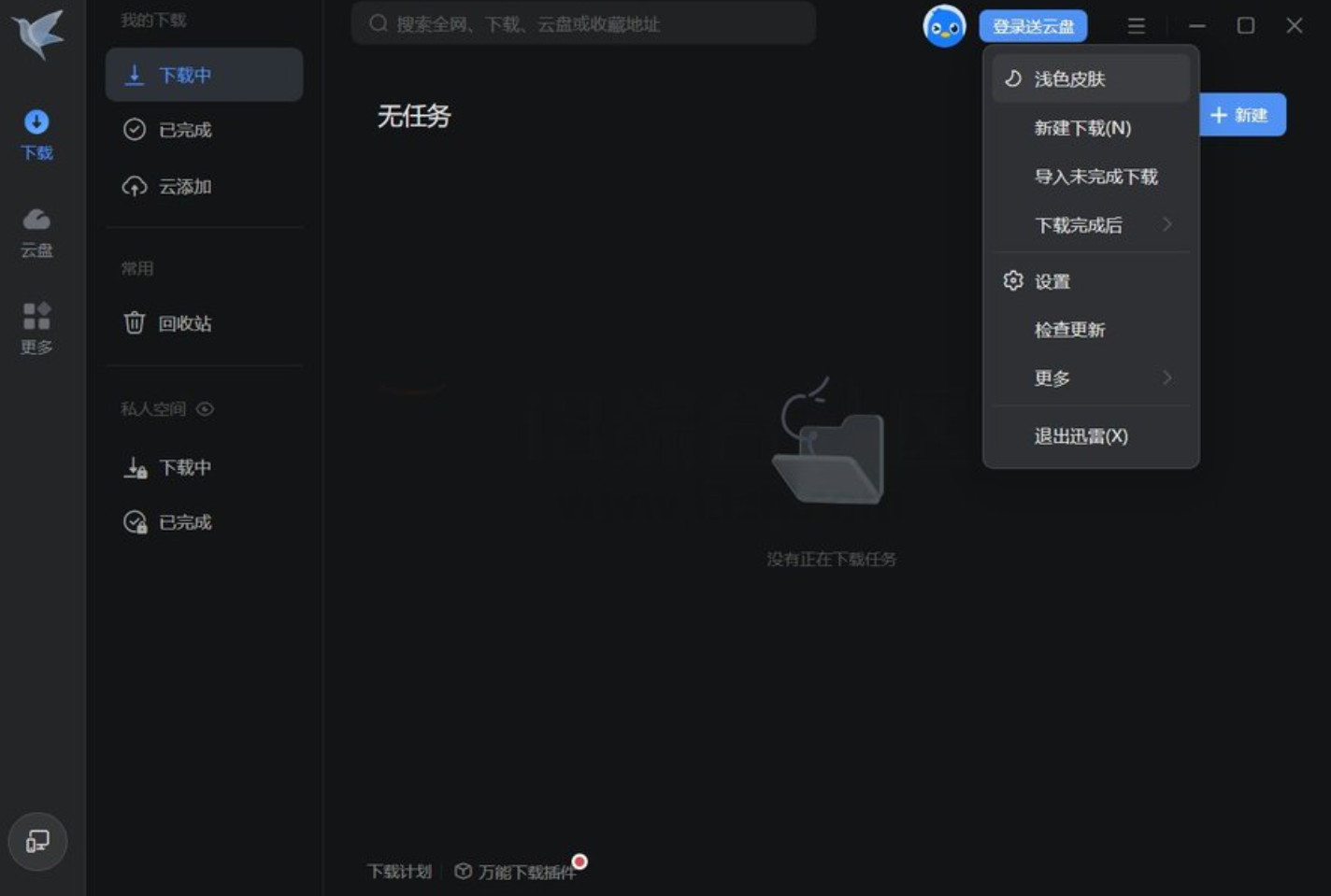Click 下载计划 at bottom
1331x896 pixels.
(399, 872)
